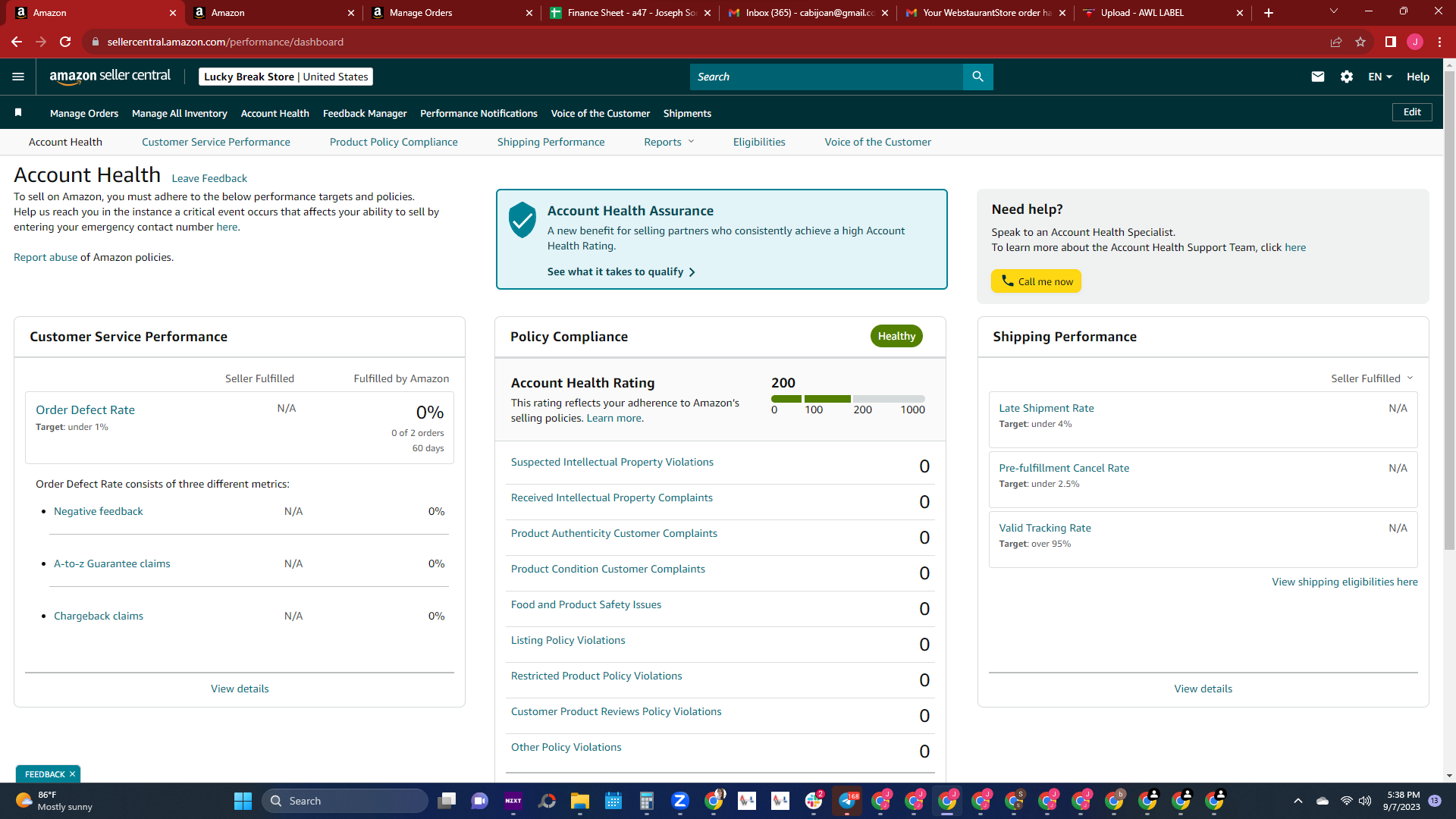Click the browser address bar URL
Image resolution: width=1456 pixels, height=819 pixels.
225,42
